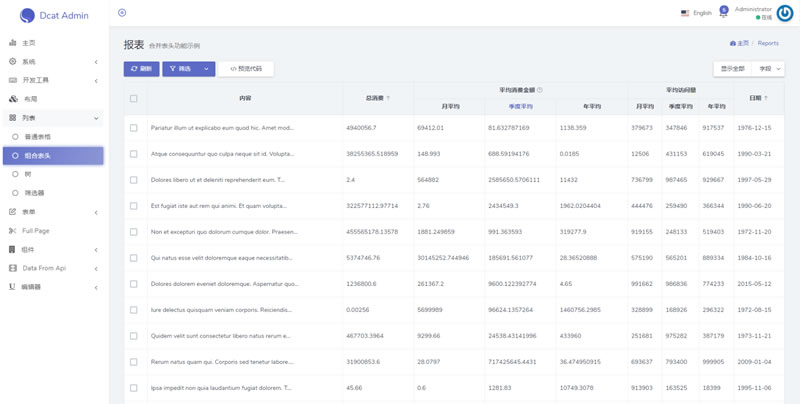800x404 pixels.
Task: Click help icon beside 平均消费金额 header
Action: pos(540,89)
